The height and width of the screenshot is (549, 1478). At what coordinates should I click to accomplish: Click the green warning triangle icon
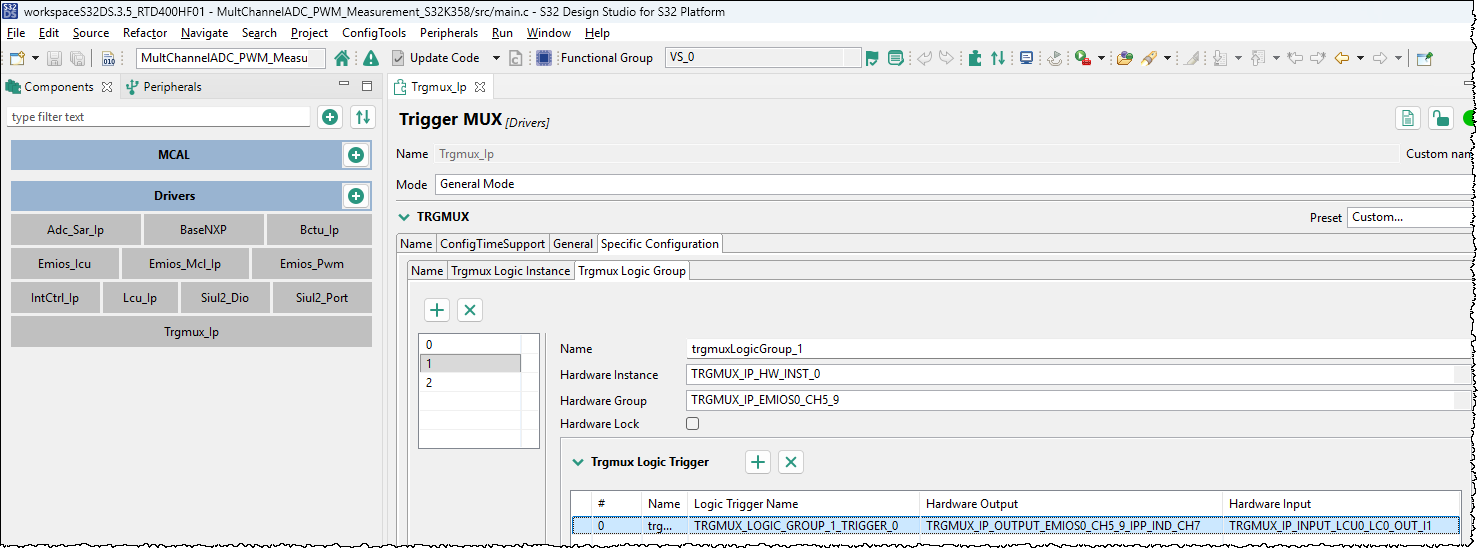(x=371, y=58)
